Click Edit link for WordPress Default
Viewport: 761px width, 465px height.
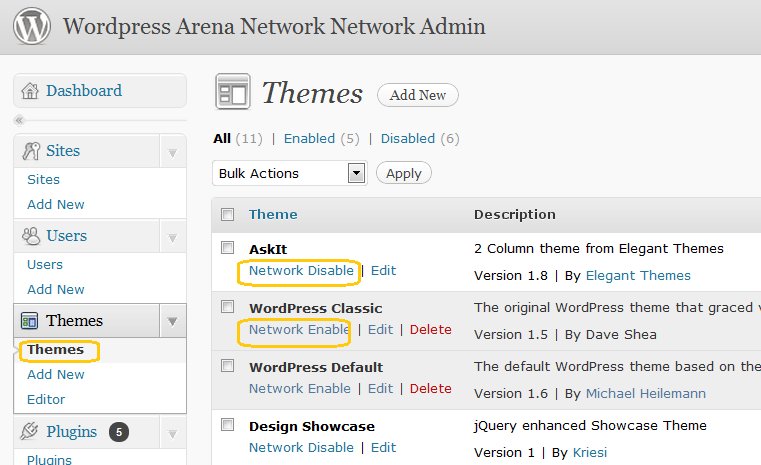click(x=380, y=389)
